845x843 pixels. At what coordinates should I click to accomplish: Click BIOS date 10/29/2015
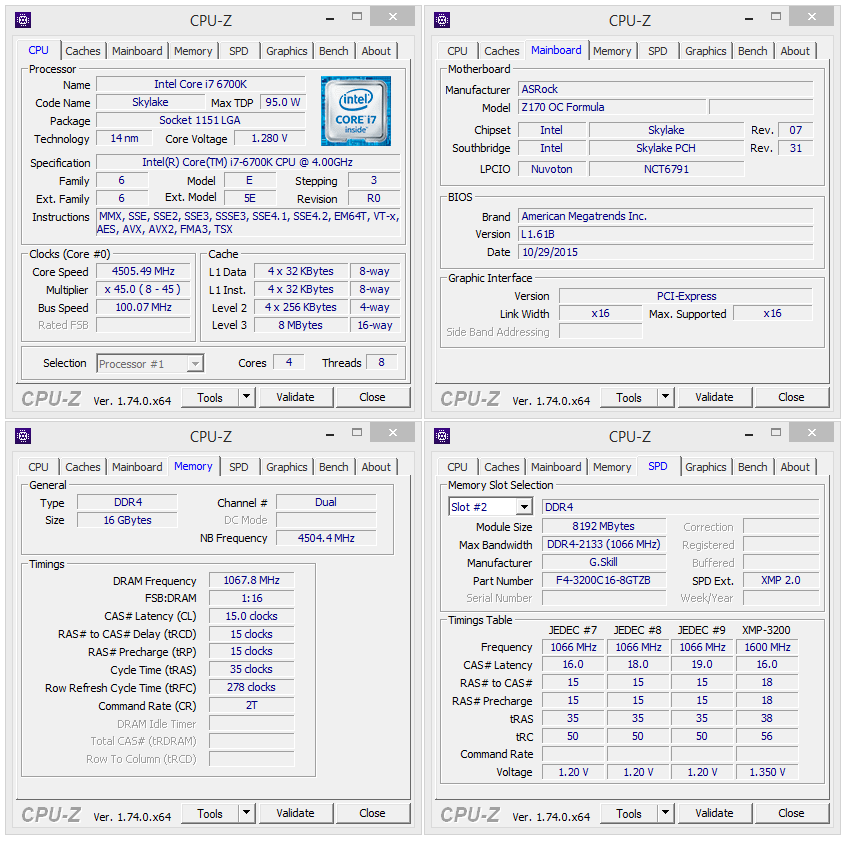pos(666,252)
